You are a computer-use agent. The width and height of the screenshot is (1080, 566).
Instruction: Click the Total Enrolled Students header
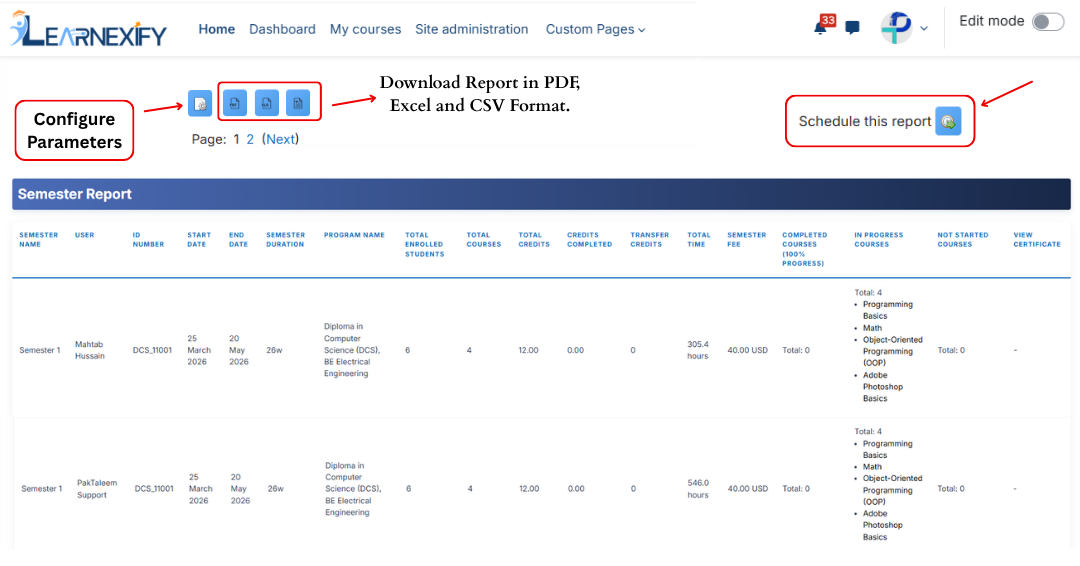coord(424,244)
